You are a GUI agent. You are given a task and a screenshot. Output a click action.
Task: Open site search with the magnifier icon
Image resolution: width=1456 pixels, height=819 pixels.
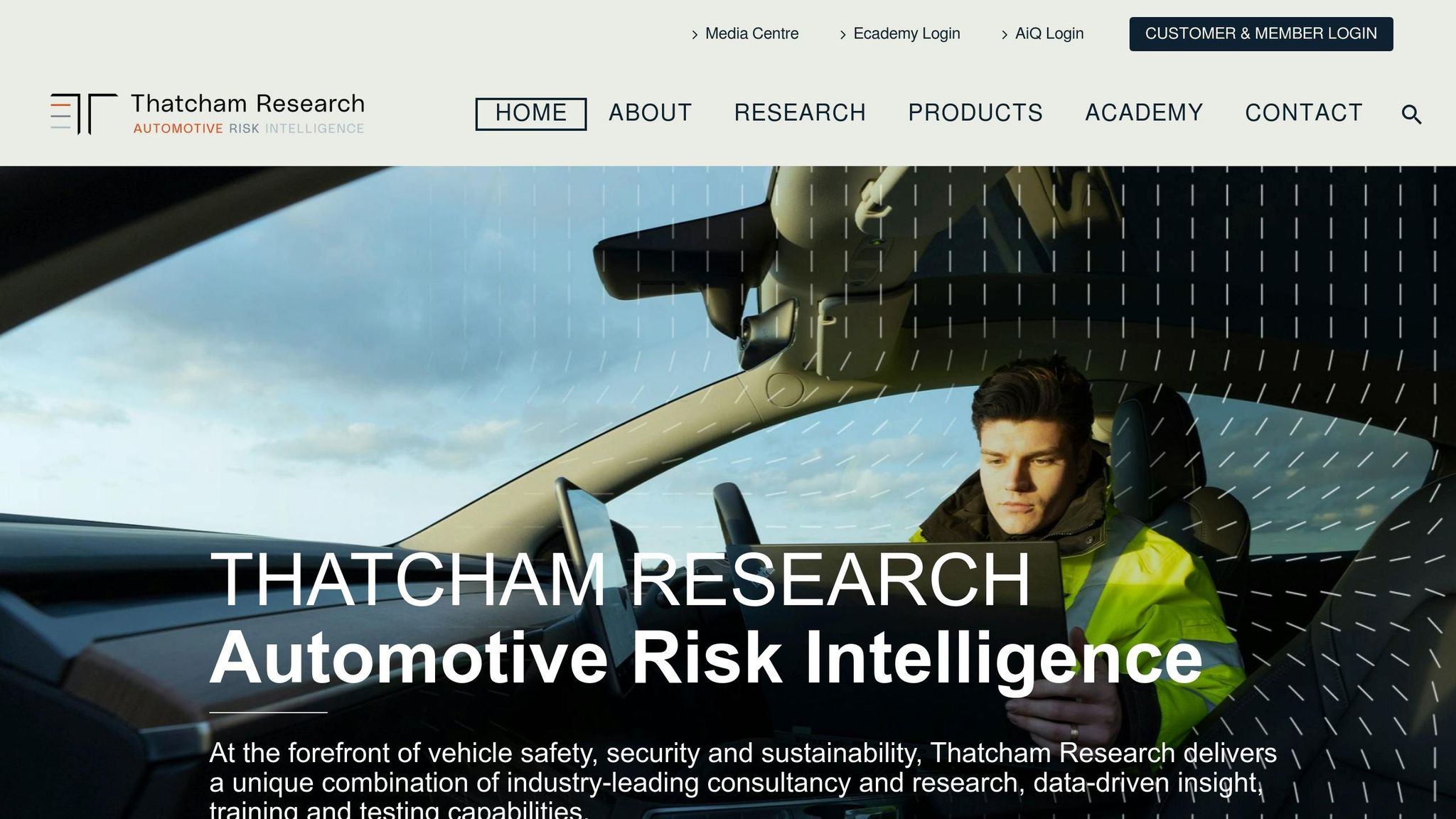click(x=1411, y=114)
